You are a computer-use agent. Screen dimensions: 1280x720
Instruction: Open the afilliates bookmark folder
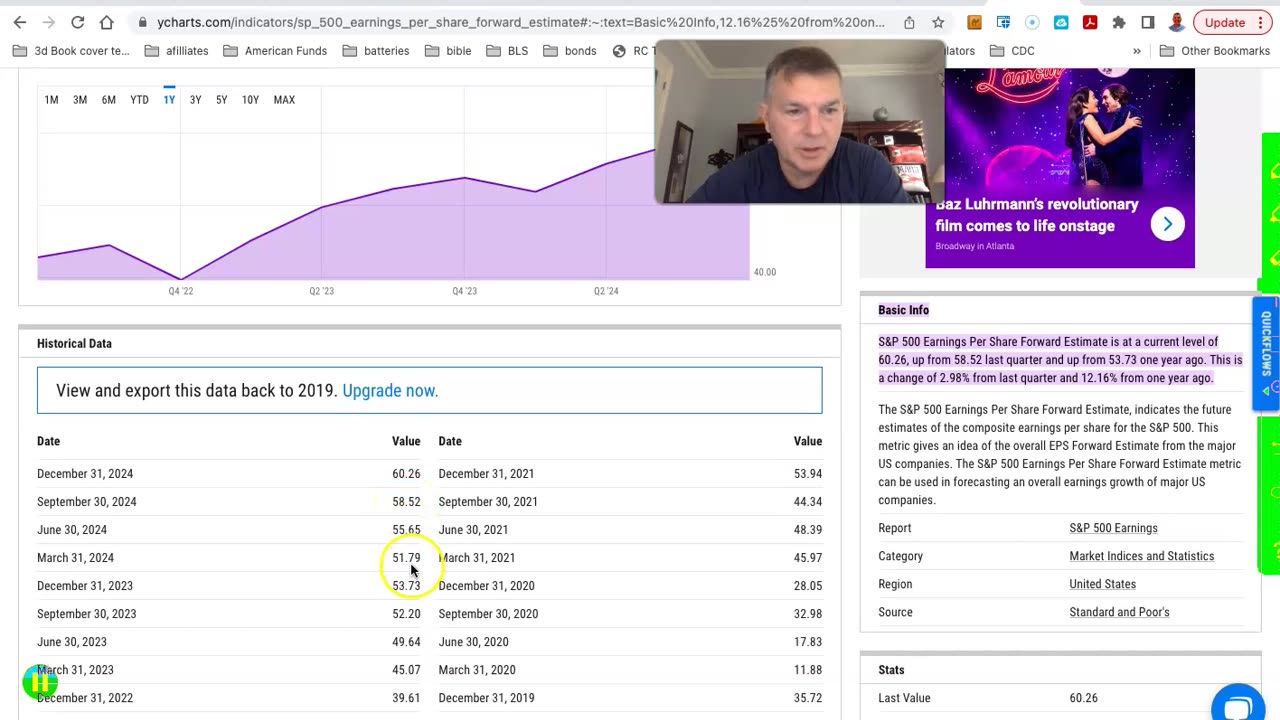[176, 51]
